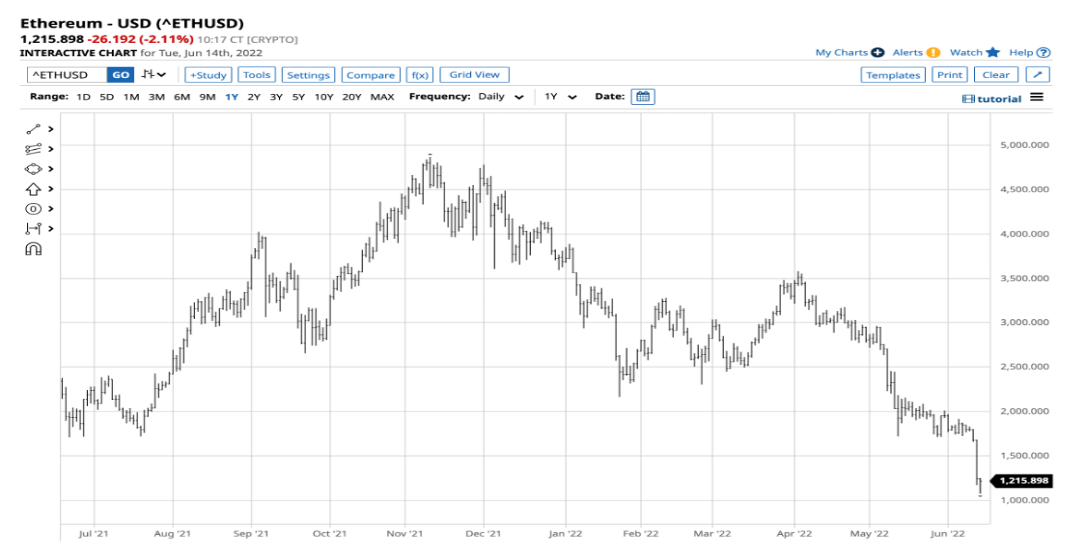Click the +Study button
Screen dimensions: 1085x555
pos(208,75)
